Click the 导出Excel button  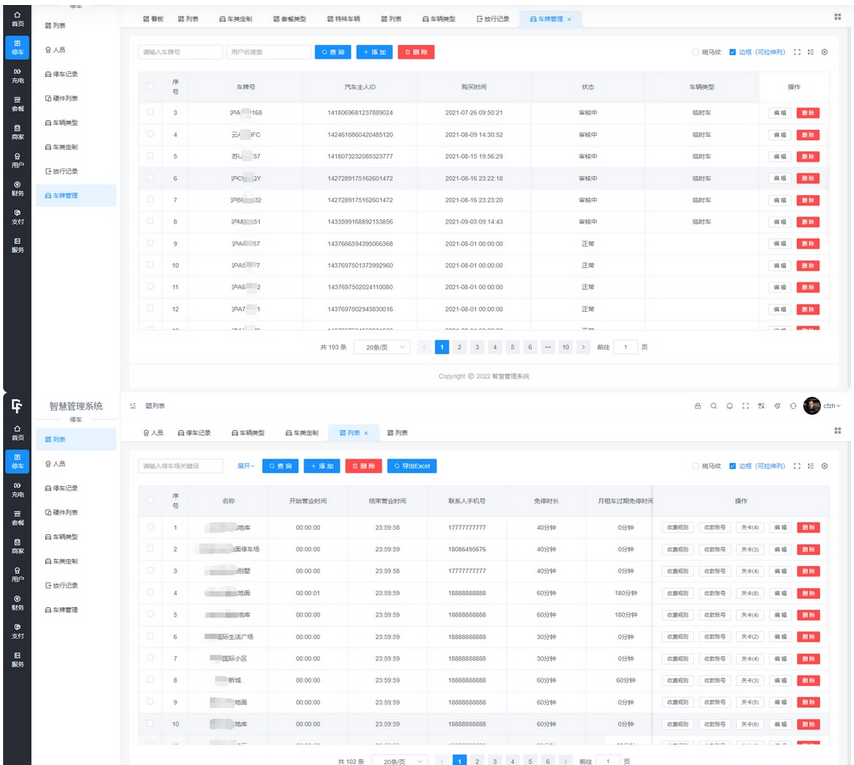(412, 466)
